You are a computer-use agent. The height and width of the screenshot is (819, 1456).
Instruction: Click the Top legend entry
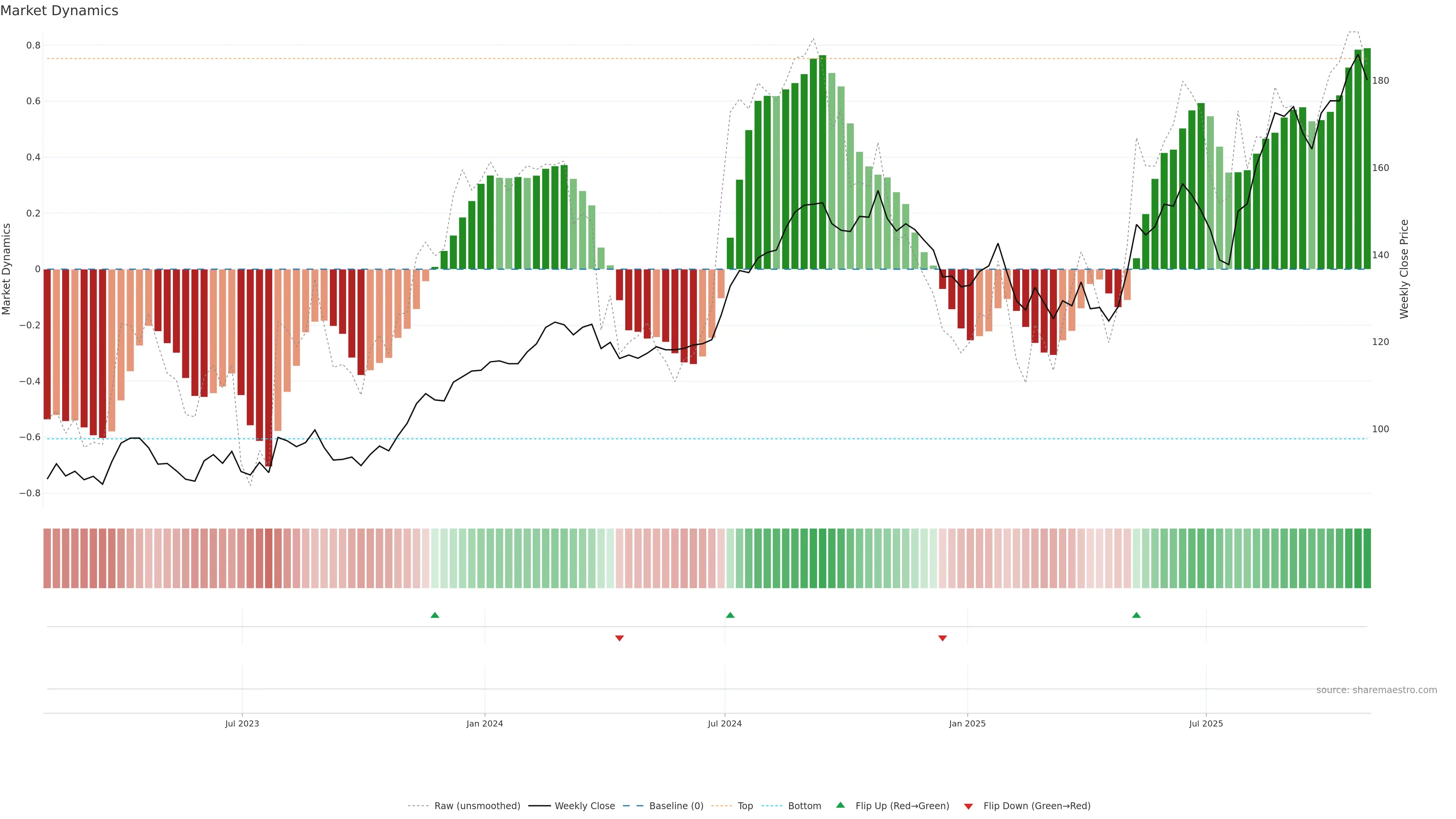[x=745, y=806]
